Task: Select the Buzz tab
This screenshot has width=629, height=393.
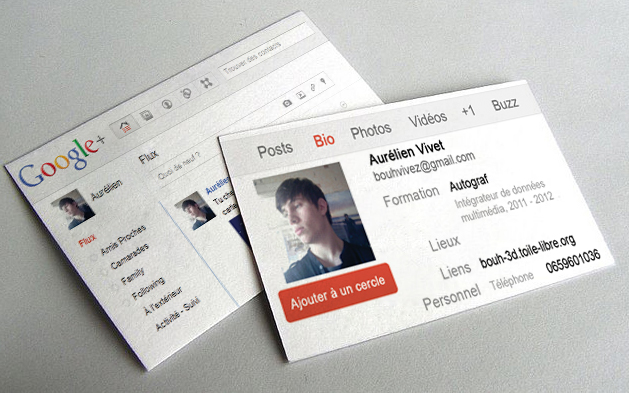Action: coord(505,104)
